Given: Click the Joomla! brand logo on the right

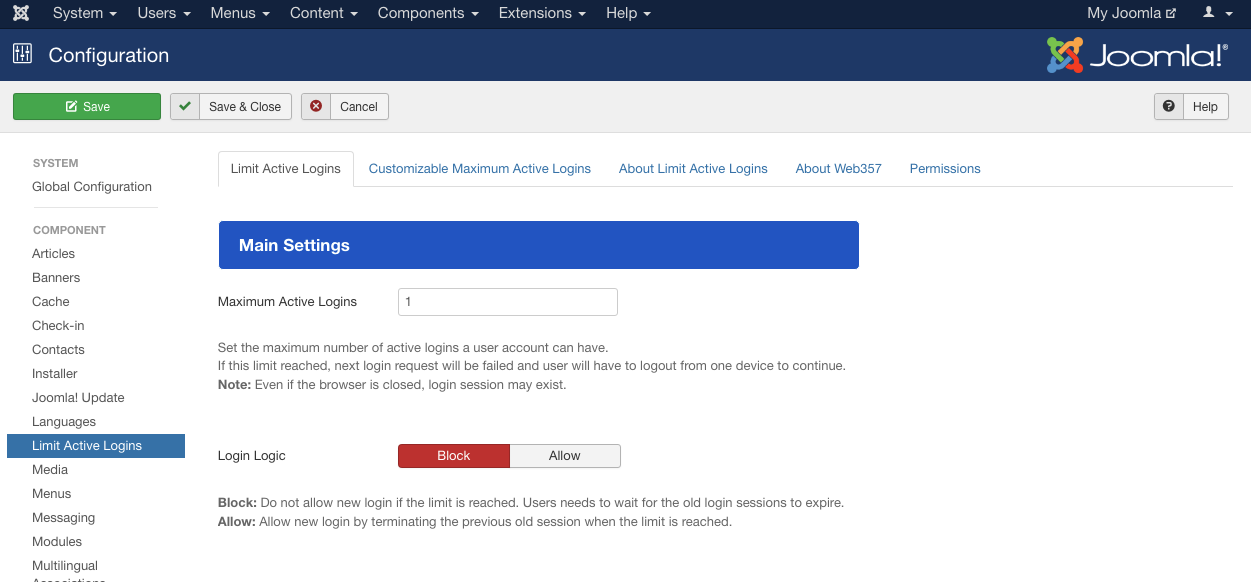Looking at the screenshot, I should click(x=1137, y=55).
